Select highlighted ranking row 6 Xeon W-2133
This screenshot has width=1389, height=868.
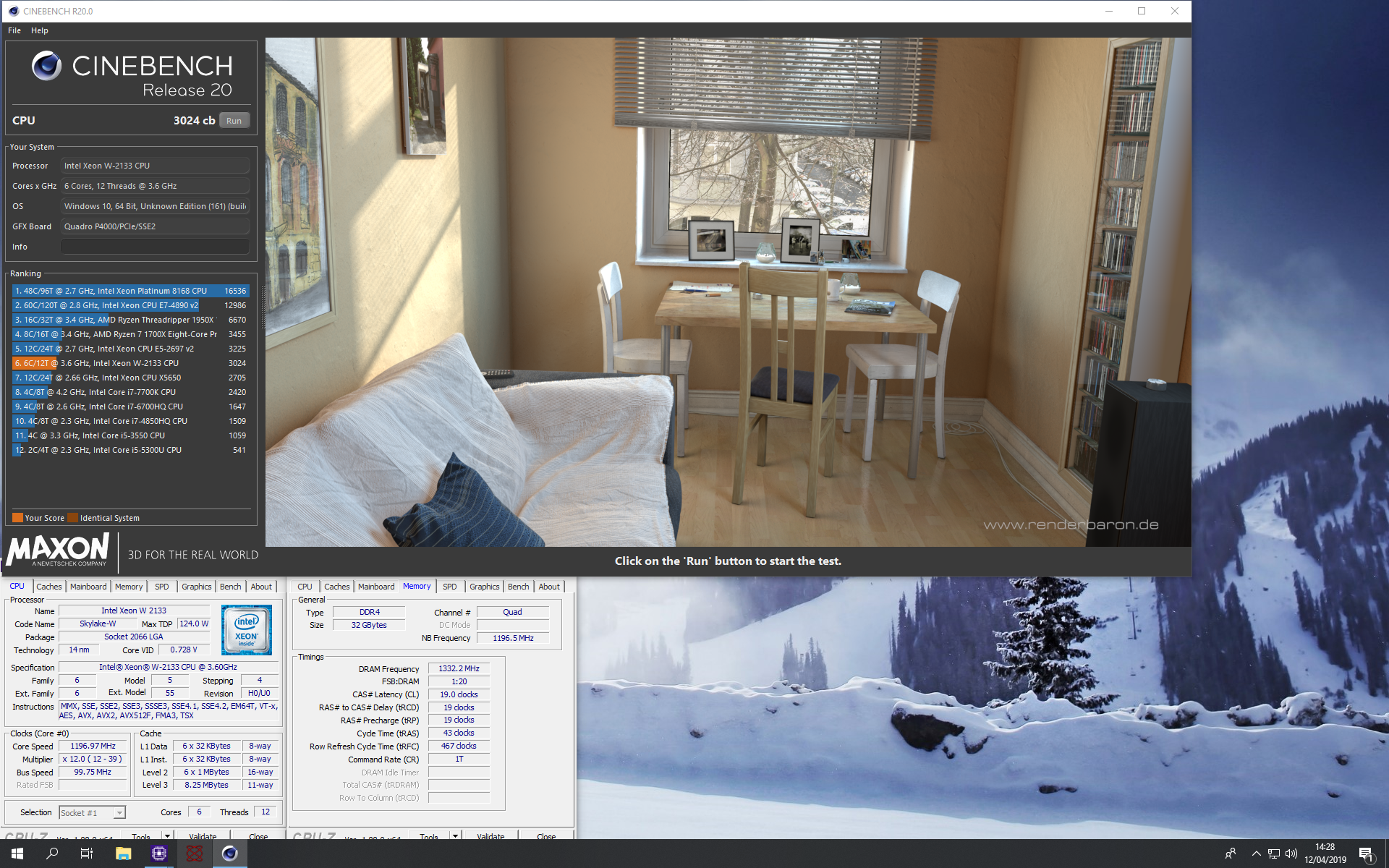click(x=131, y=363)
